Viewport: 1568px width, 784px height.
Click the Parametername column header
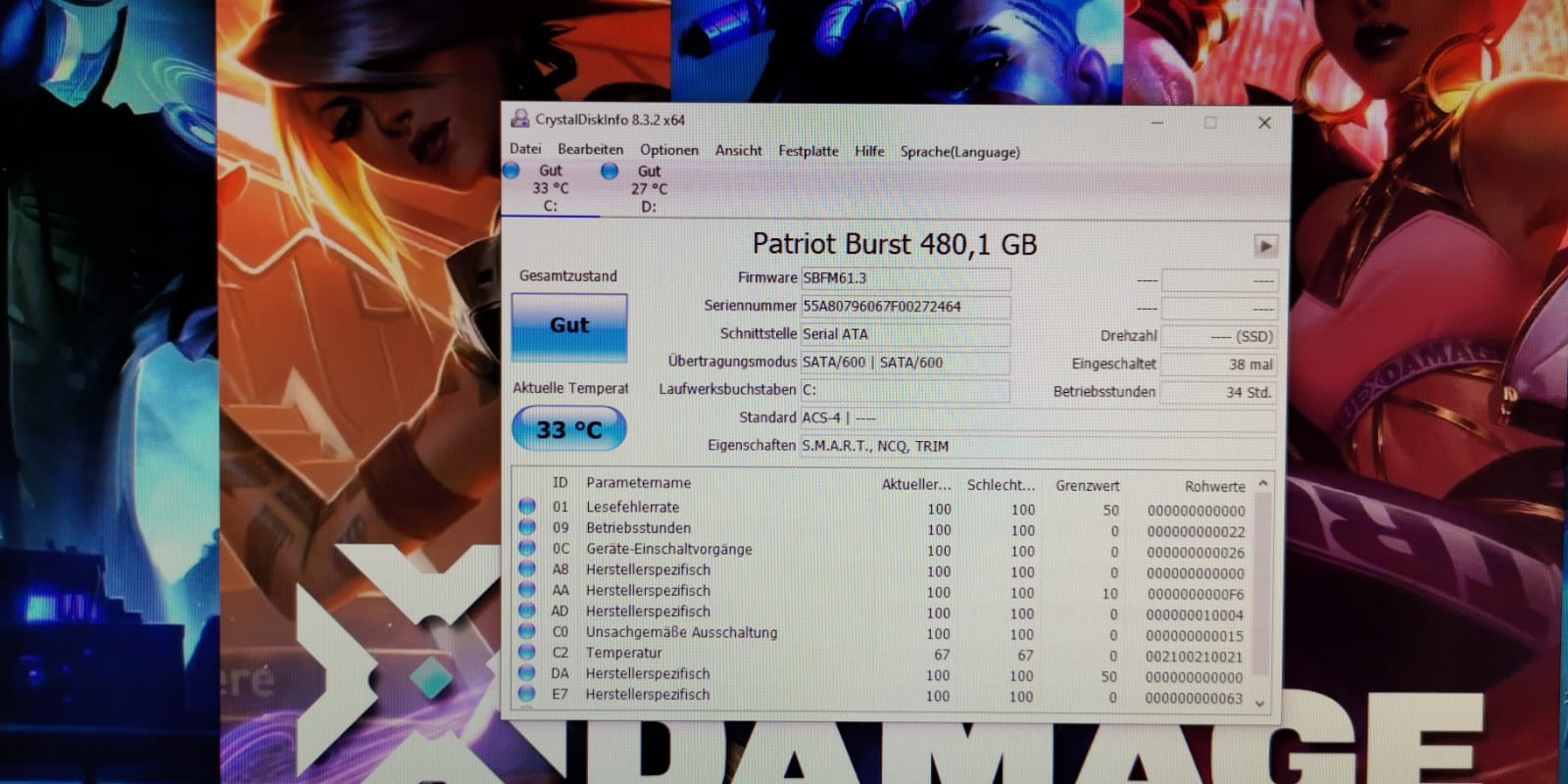(x=639, y=483)
